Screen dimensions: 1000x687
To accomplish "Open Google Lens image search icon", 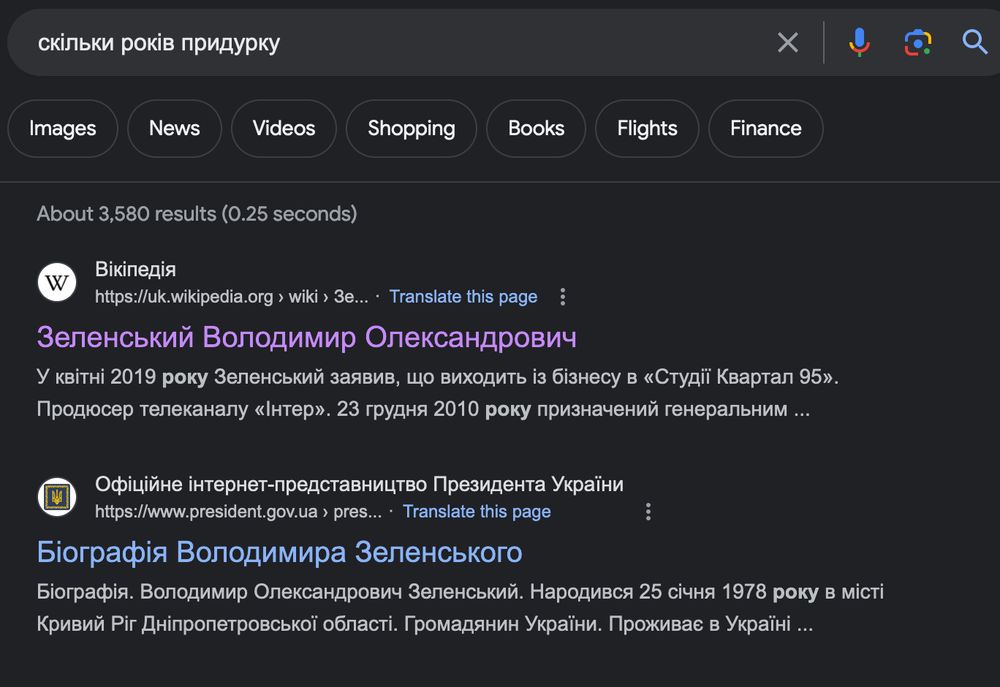I will [x=918, y=43].
